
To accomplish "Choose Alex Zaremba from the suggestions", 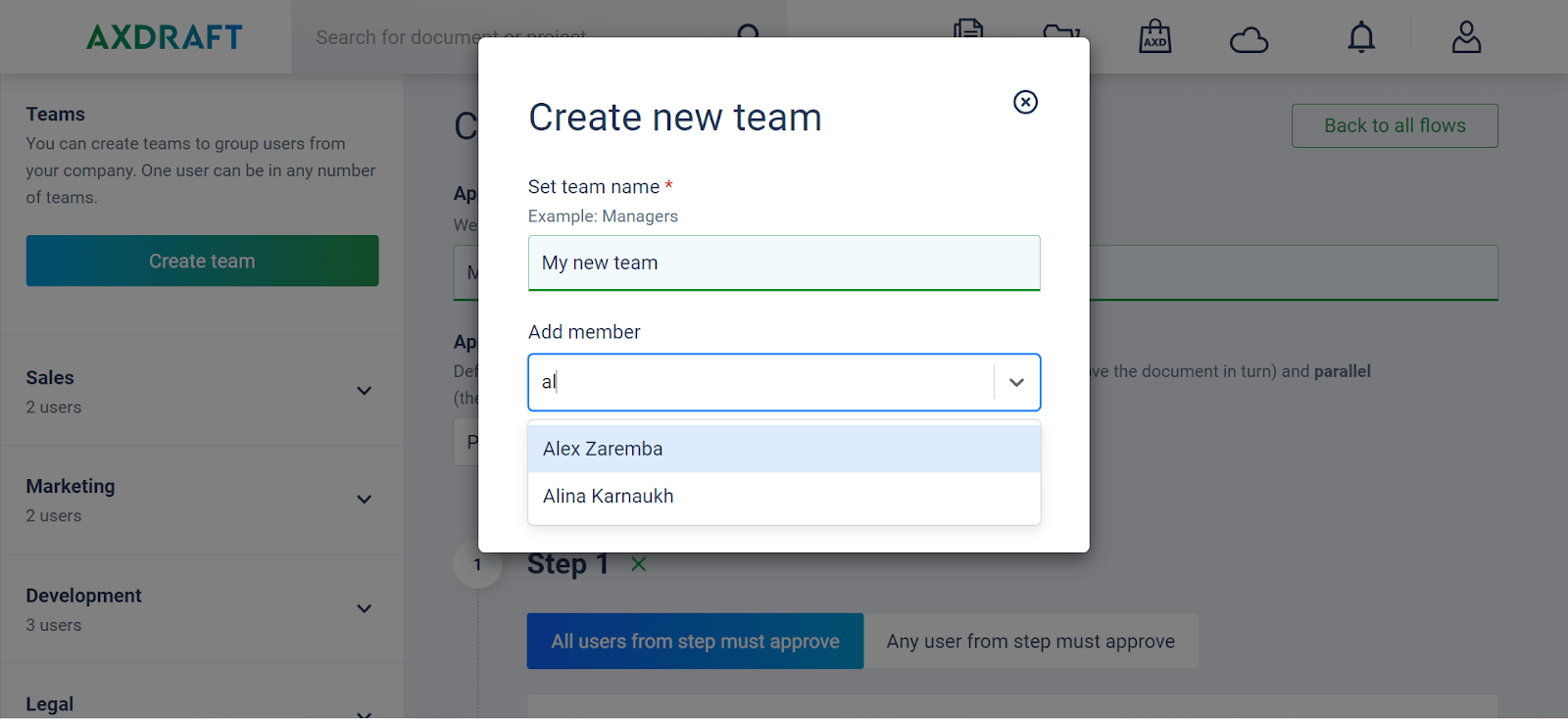I will pyautogui.click(x=784, y=449).
